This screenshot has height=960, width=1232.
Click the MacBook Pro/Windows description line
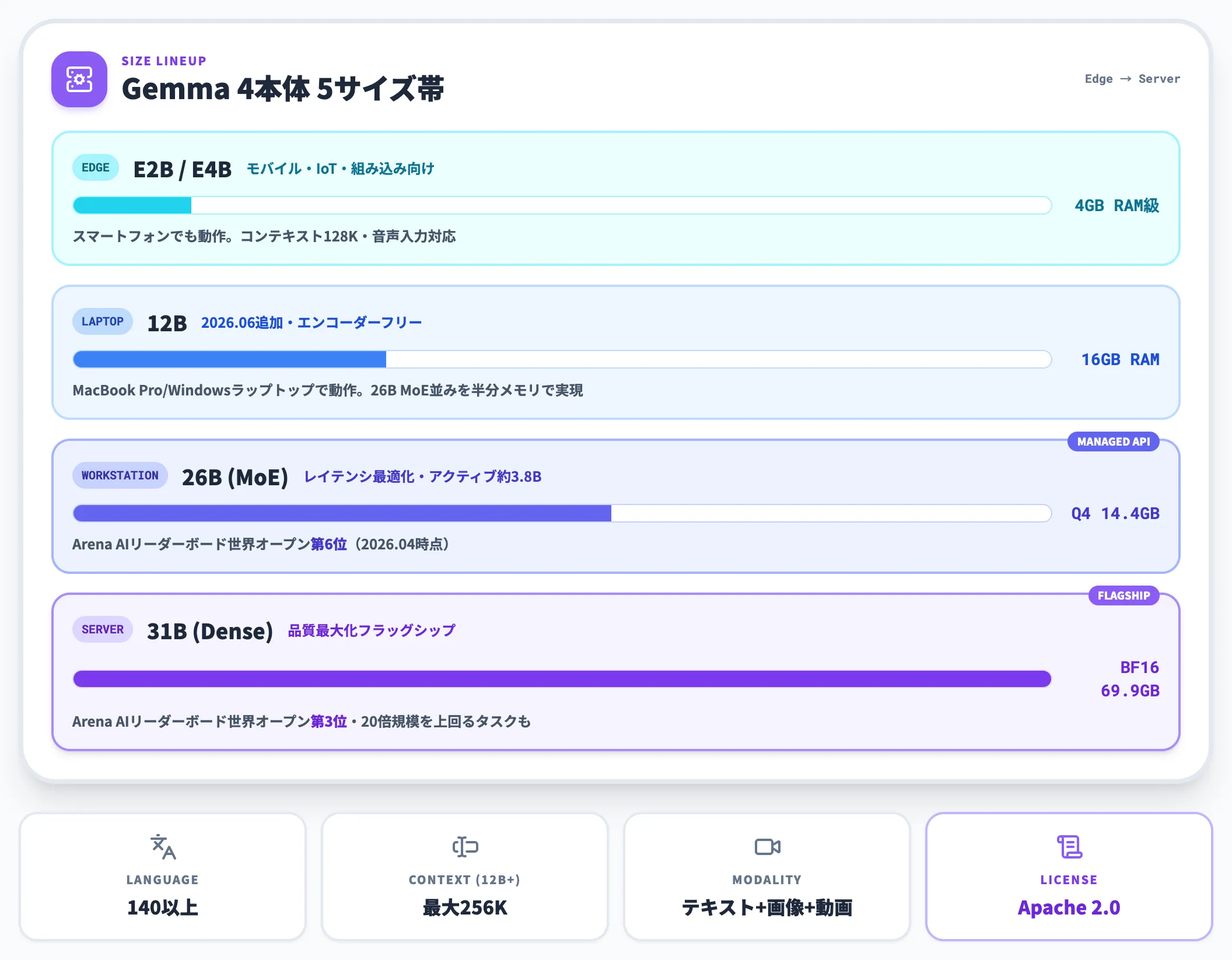328,390
